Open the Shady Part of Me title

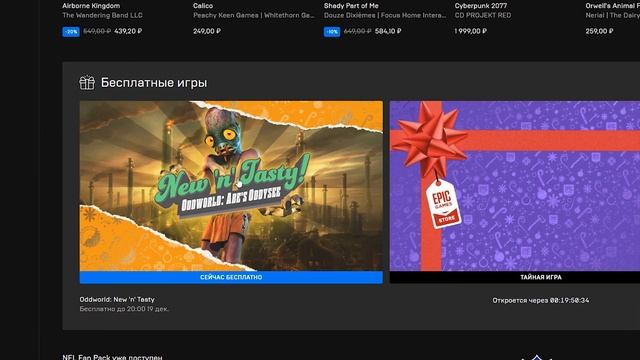(x=351, y=6)
